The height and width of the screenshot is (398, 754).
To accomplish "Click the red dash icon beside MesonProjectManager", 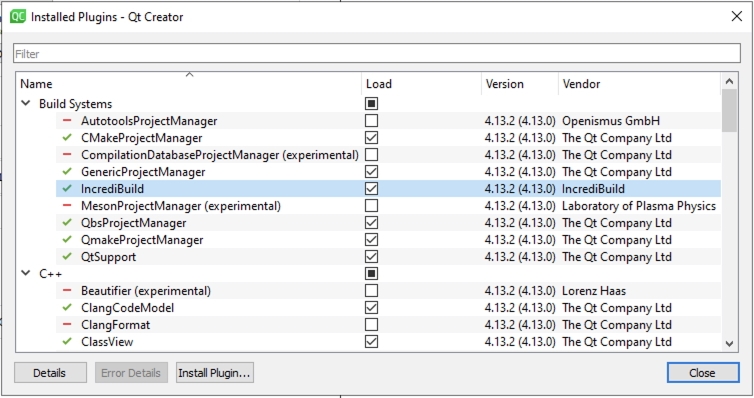I will [x=67, y=206].
